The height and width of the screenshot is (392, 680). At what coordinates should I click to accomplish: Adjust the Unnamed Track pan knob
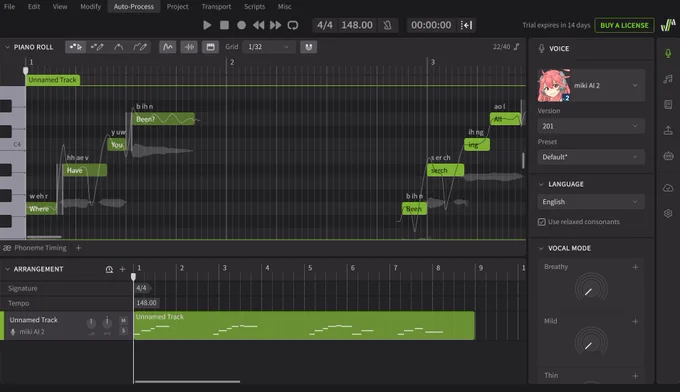[x=107, y=322]
